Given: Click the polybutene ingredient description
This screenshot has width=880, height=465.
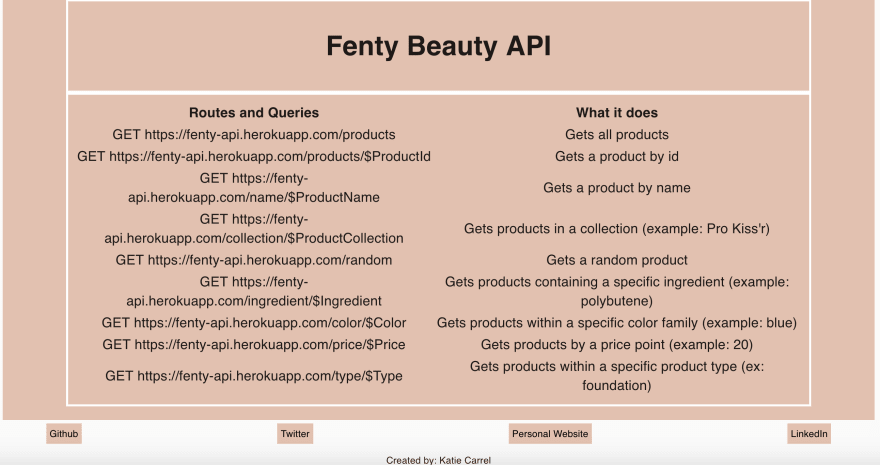Looking at the screenshot, I should click(x=617, y=292).
